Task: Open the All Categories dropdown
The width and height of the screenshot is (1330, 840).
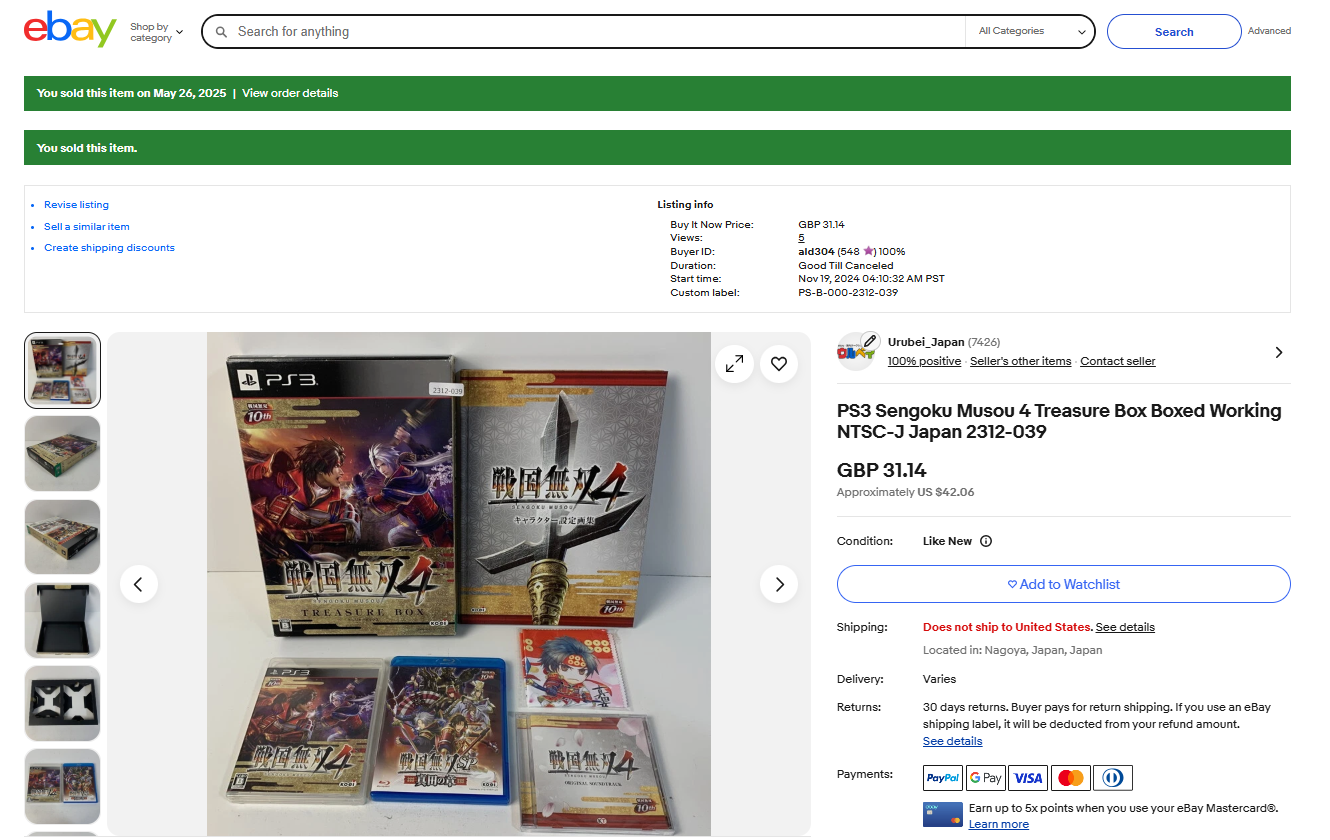Action: [1031, 32]
